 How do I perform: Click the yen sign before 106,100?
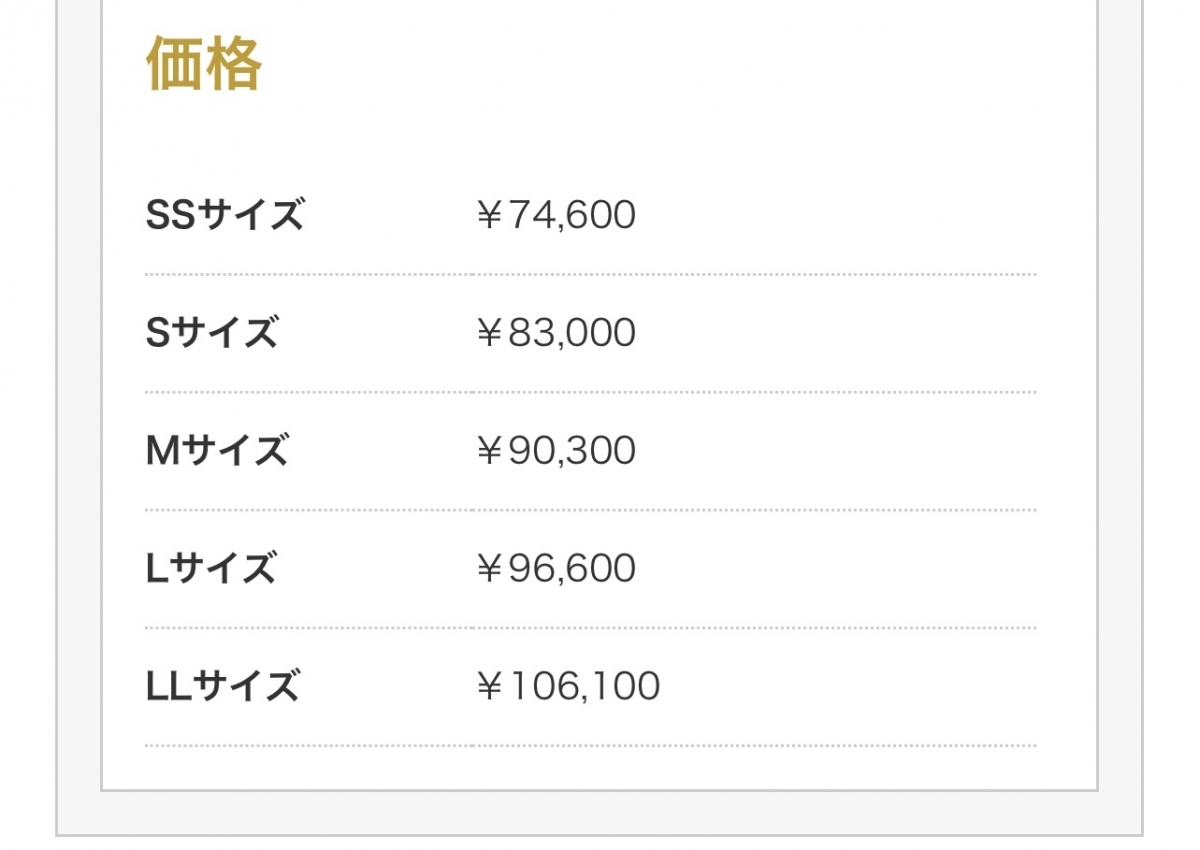489,687
